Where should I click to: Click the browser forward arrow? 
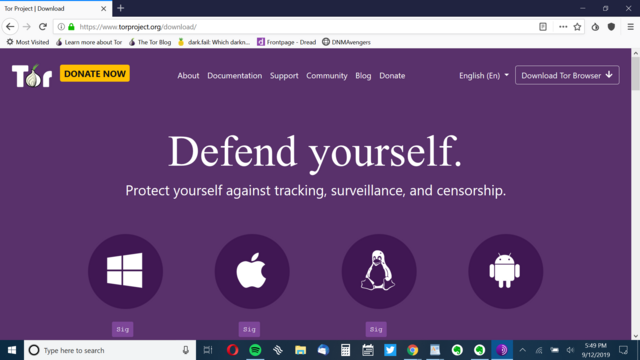[x=27, y=27]
